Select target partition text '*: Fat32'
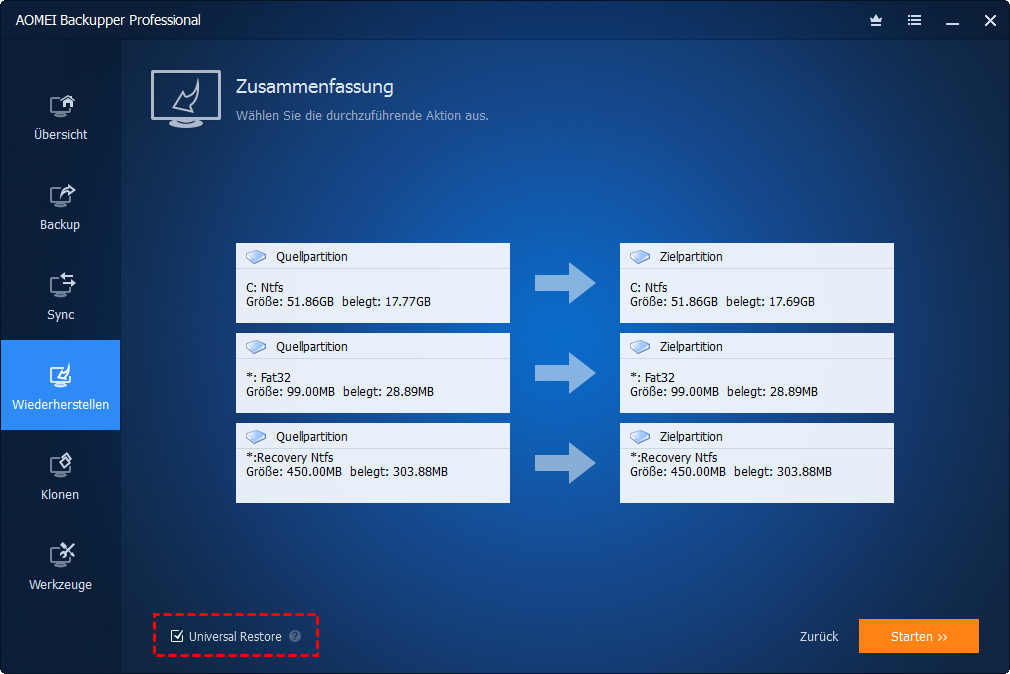 coord(653,378)
